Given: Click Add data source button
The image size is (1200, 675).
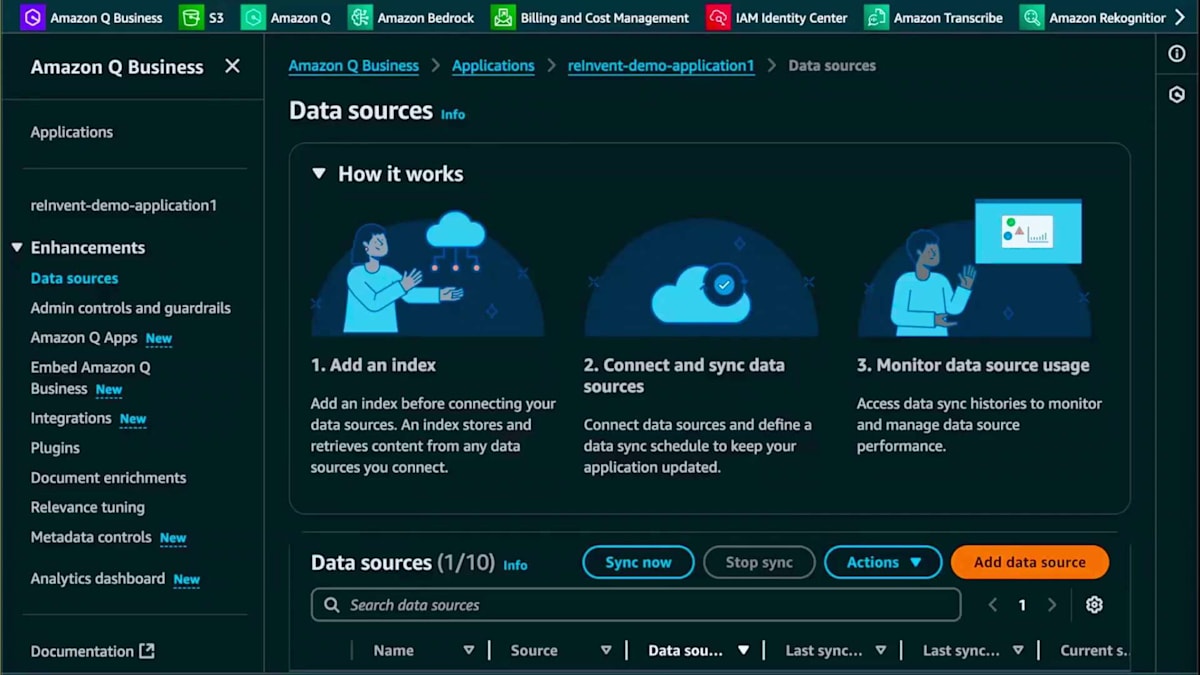Looking at the screenshot, I should click(1030, 562).
